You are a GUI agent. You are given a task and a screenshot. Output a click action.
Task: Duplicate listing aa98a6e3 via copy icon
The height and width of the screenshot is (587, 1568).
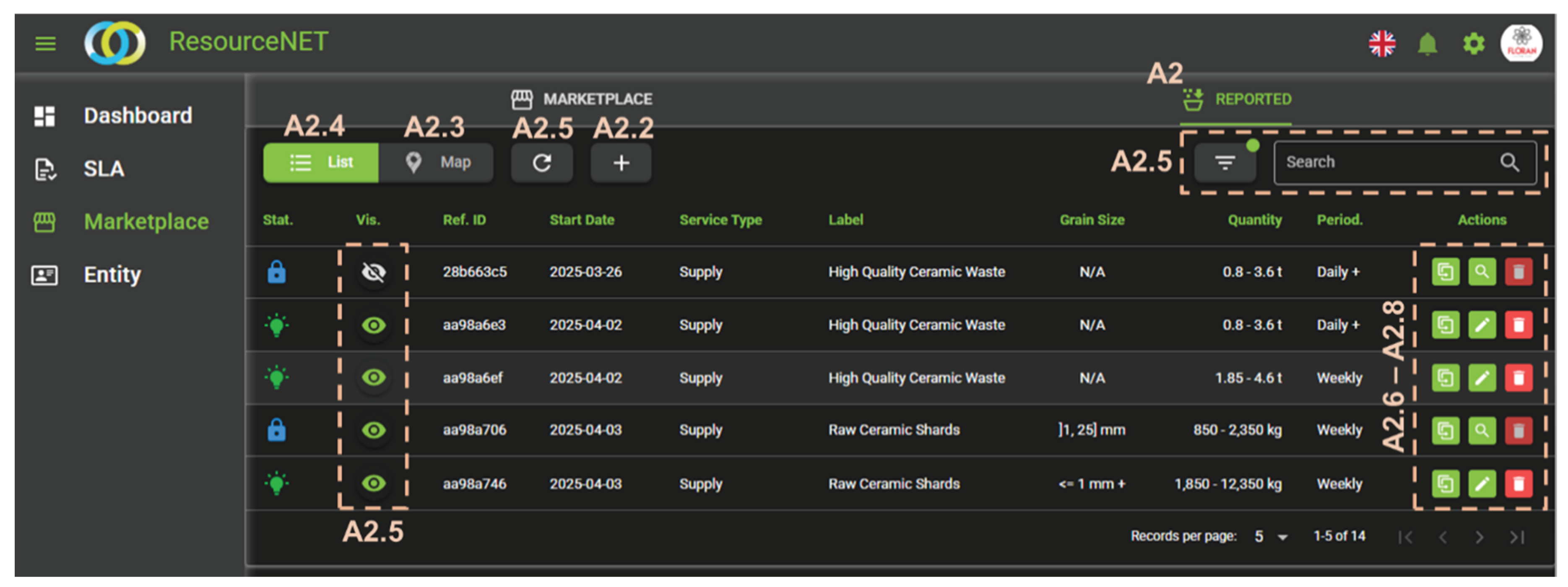pos(1446,325)
